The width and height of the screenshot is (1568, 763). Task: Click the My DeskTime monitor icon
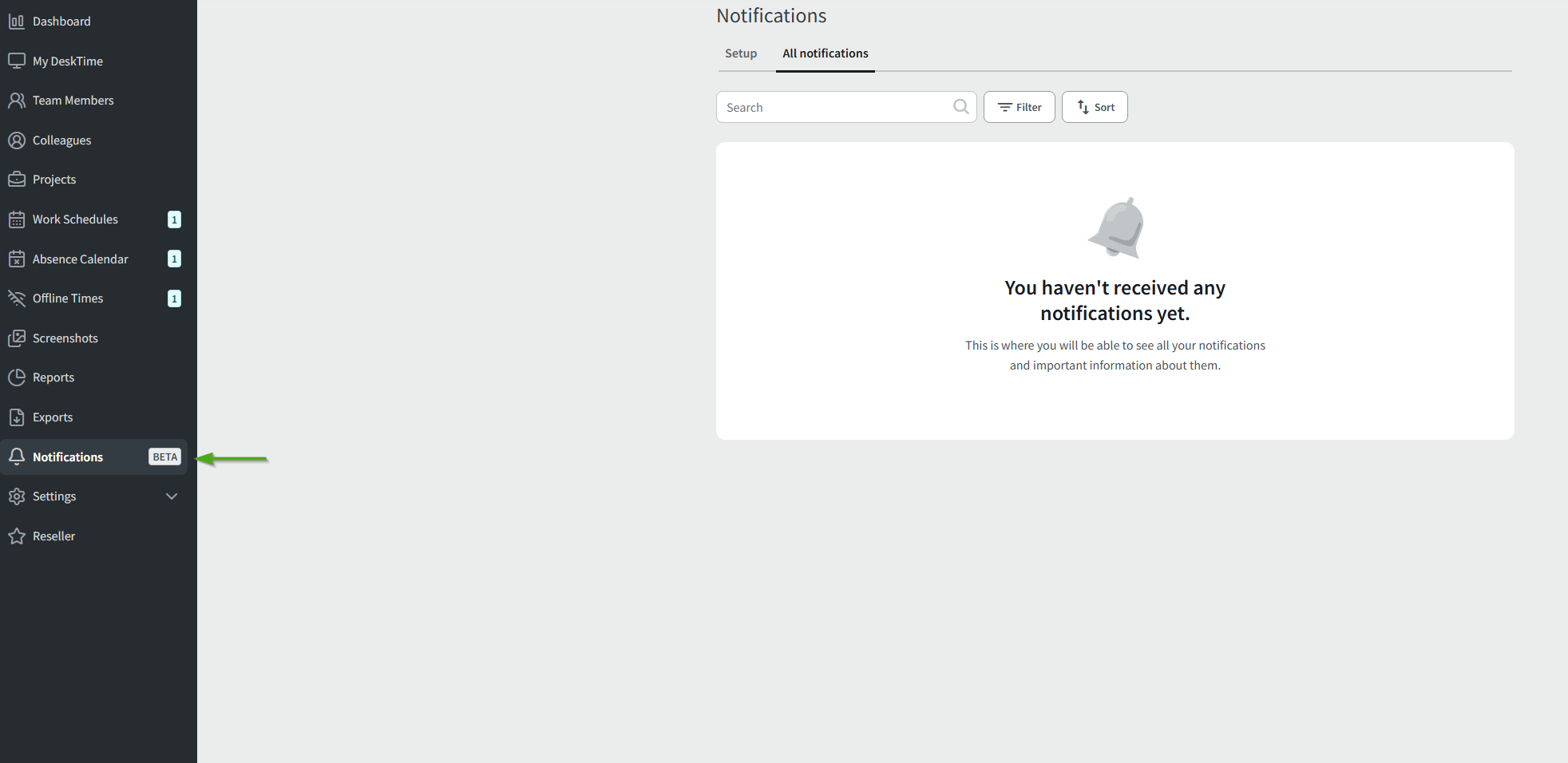(17, 61)
